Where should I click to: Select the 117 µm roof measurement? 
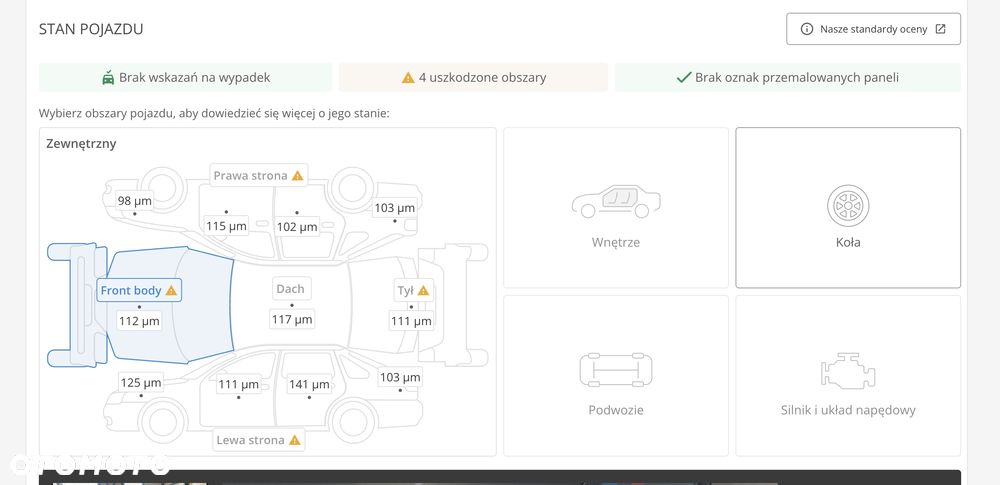tap(291, 319)
